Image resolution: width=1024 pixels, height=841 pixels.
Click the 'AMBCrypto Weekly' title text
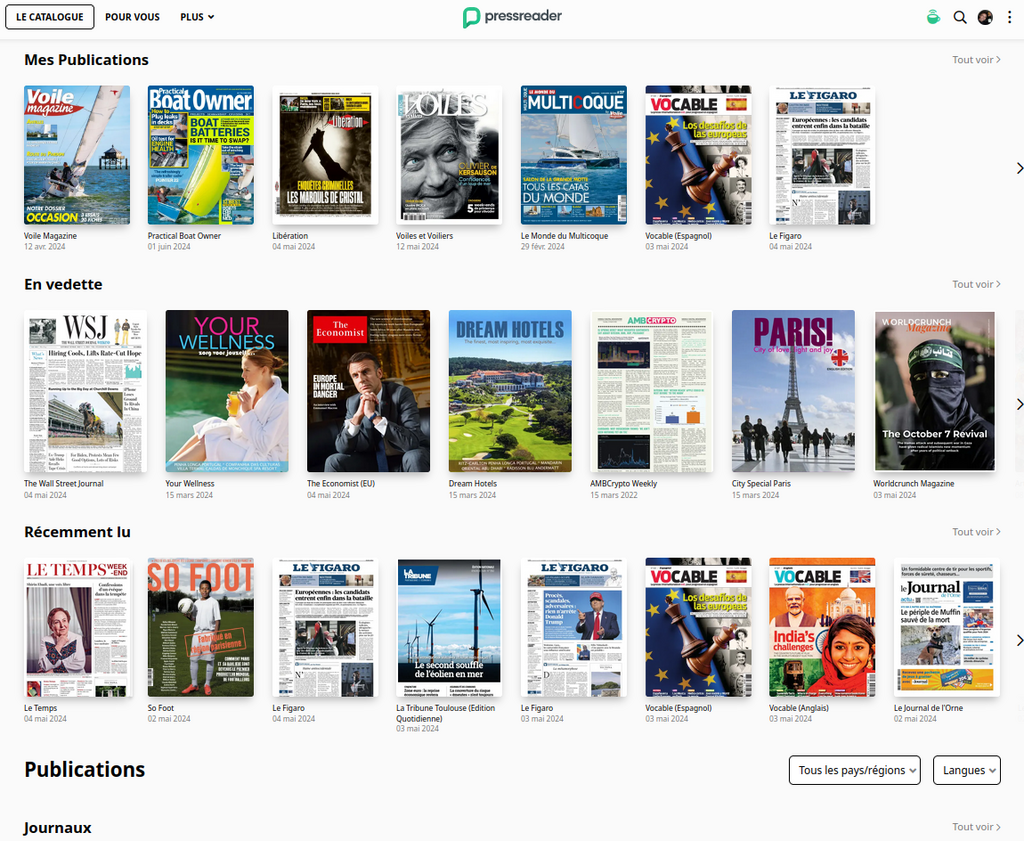[x=624, y=484]
